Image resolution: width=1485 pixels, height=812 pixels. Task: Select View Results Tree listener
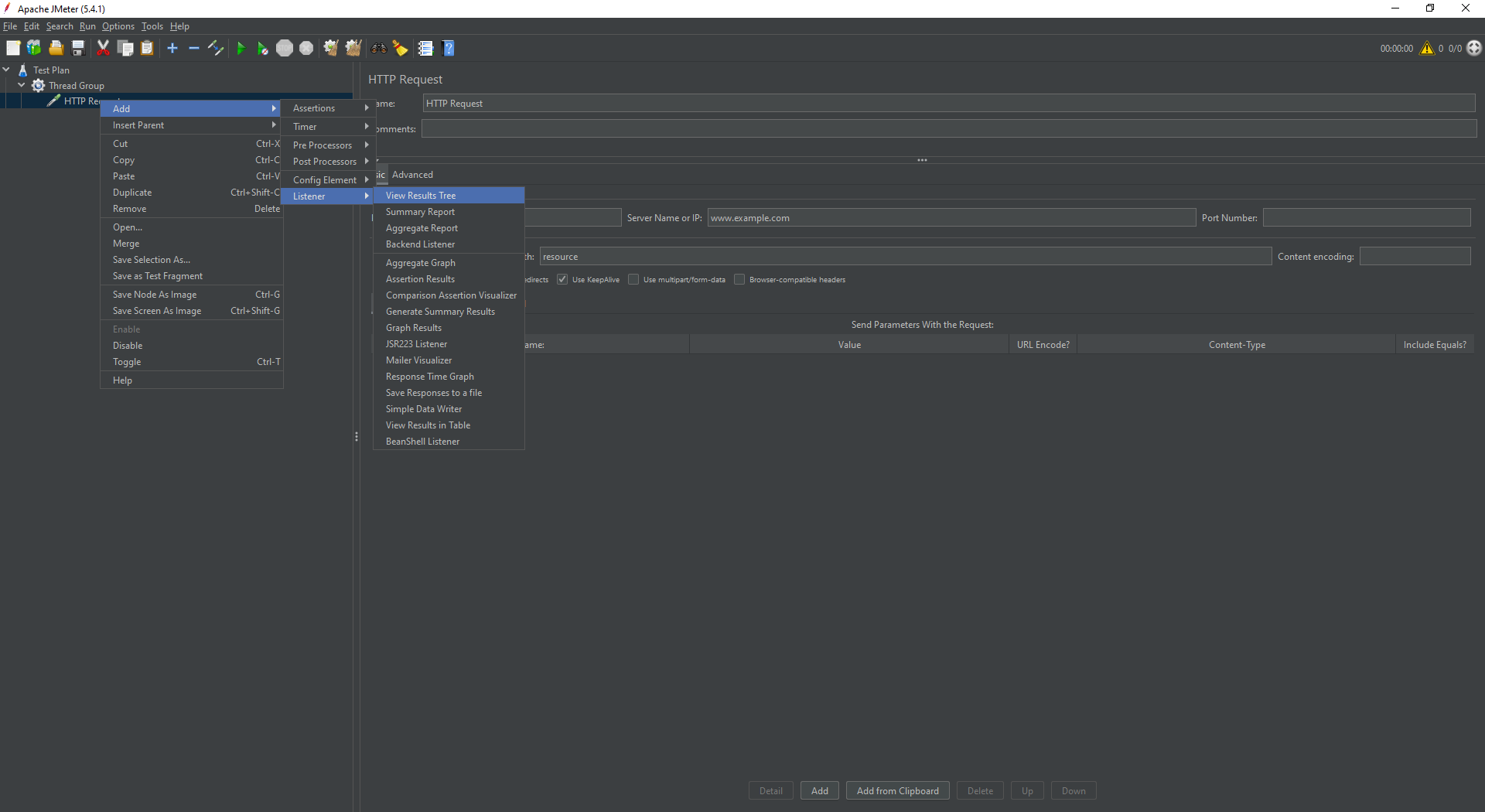tap(421, 195)
